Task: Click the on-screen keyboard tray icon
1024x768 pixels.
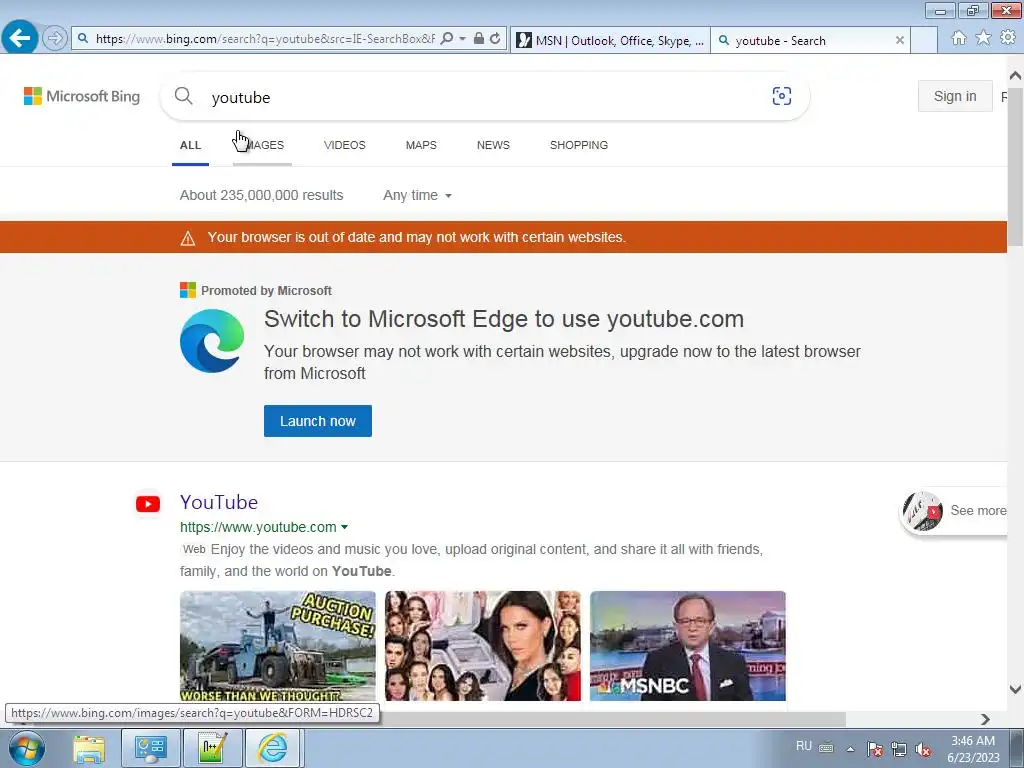Action: click(826, 748)
